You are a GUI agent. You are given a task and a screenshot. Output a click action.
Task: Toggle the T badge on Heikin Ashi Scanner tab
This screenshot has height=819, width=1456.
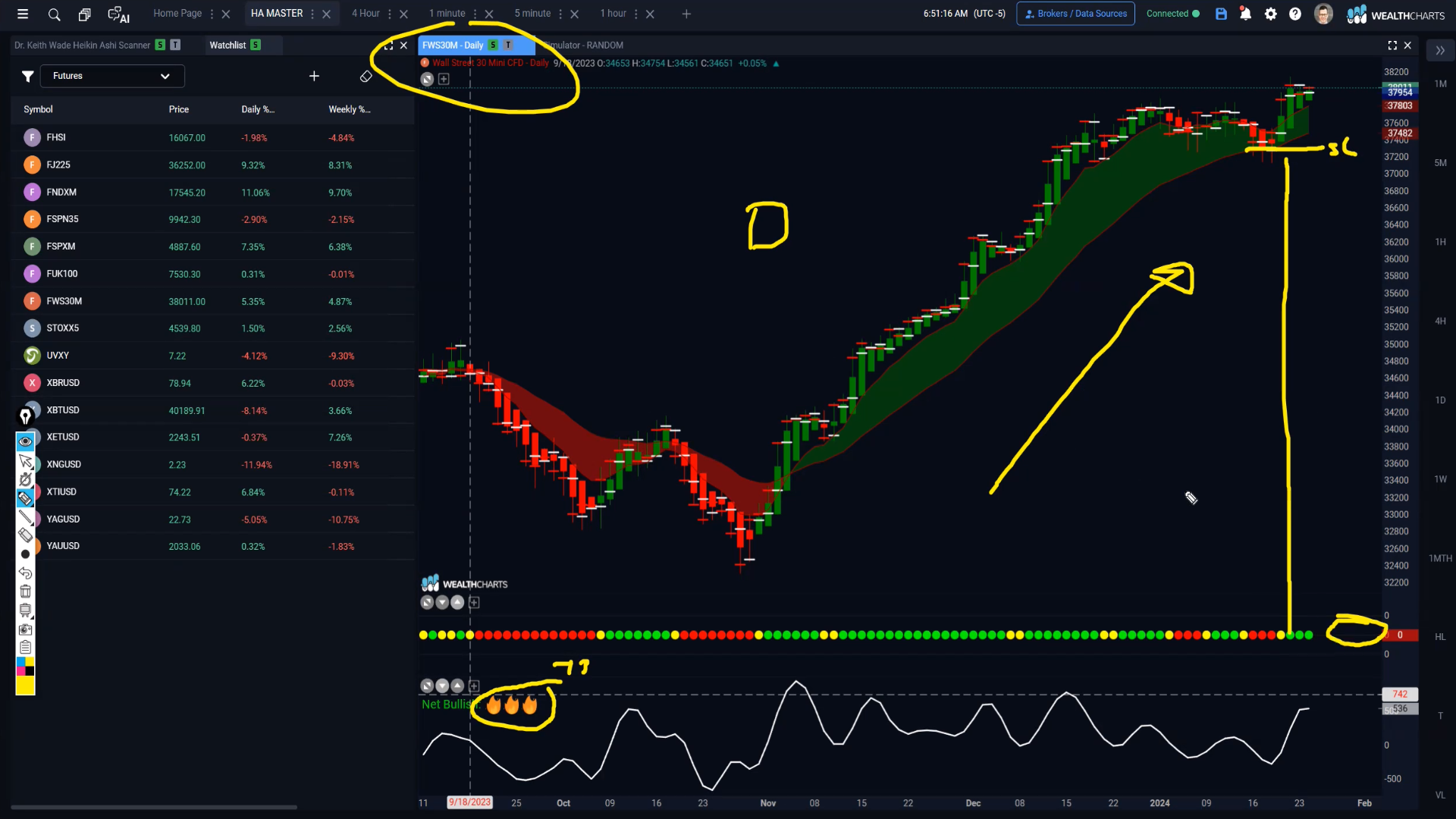coord(175,45)
